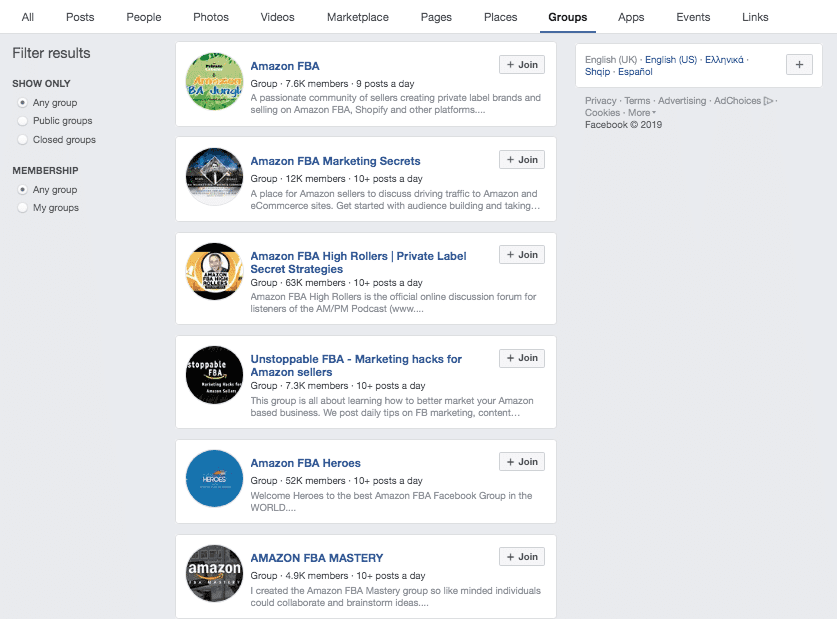The height and width of the screenshot is (619, 837).
Task: Click the 7.6K members text
Action: 317,84
